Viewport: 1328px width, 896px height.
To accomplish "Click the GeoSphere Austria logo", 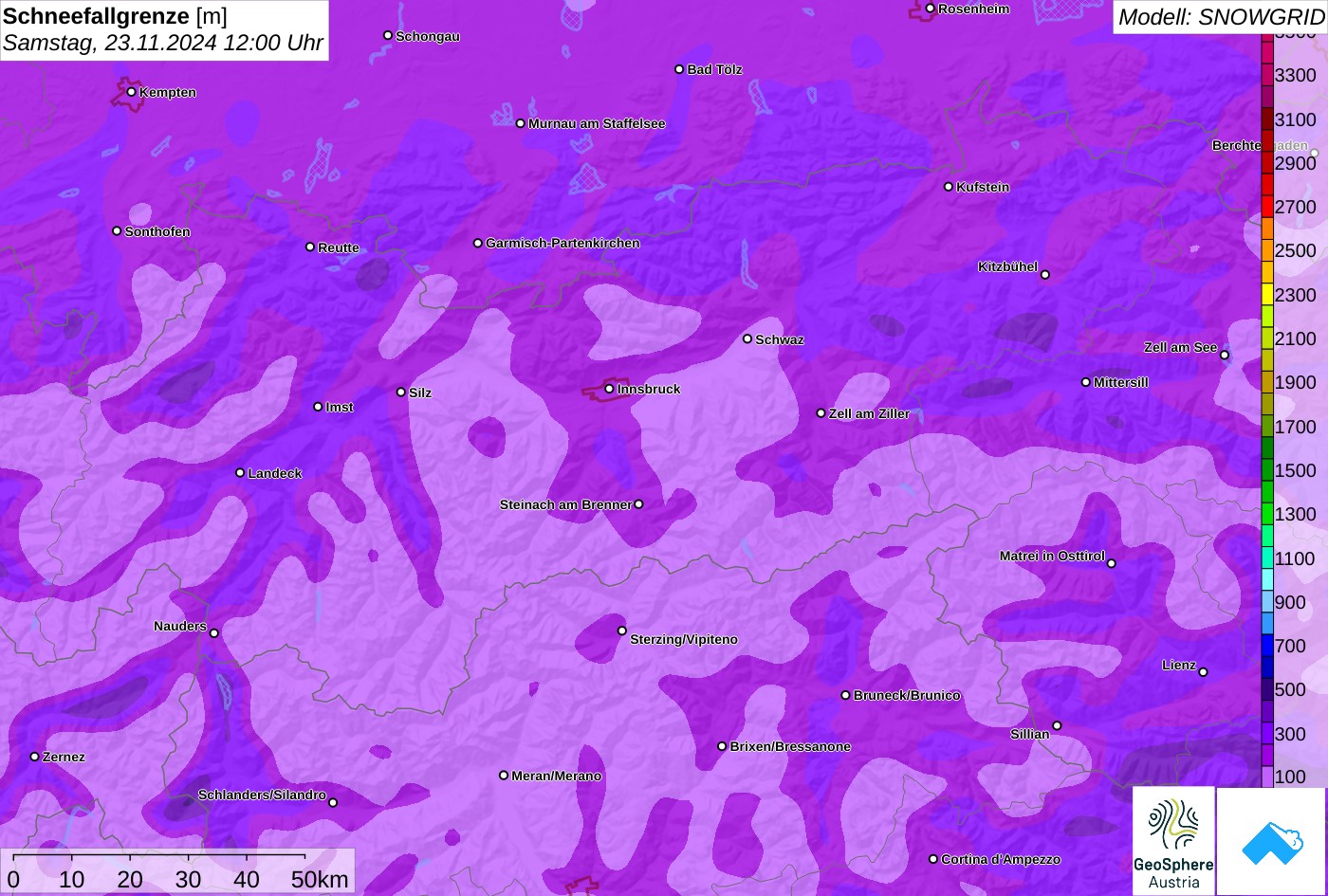I will click(1173, 841).
